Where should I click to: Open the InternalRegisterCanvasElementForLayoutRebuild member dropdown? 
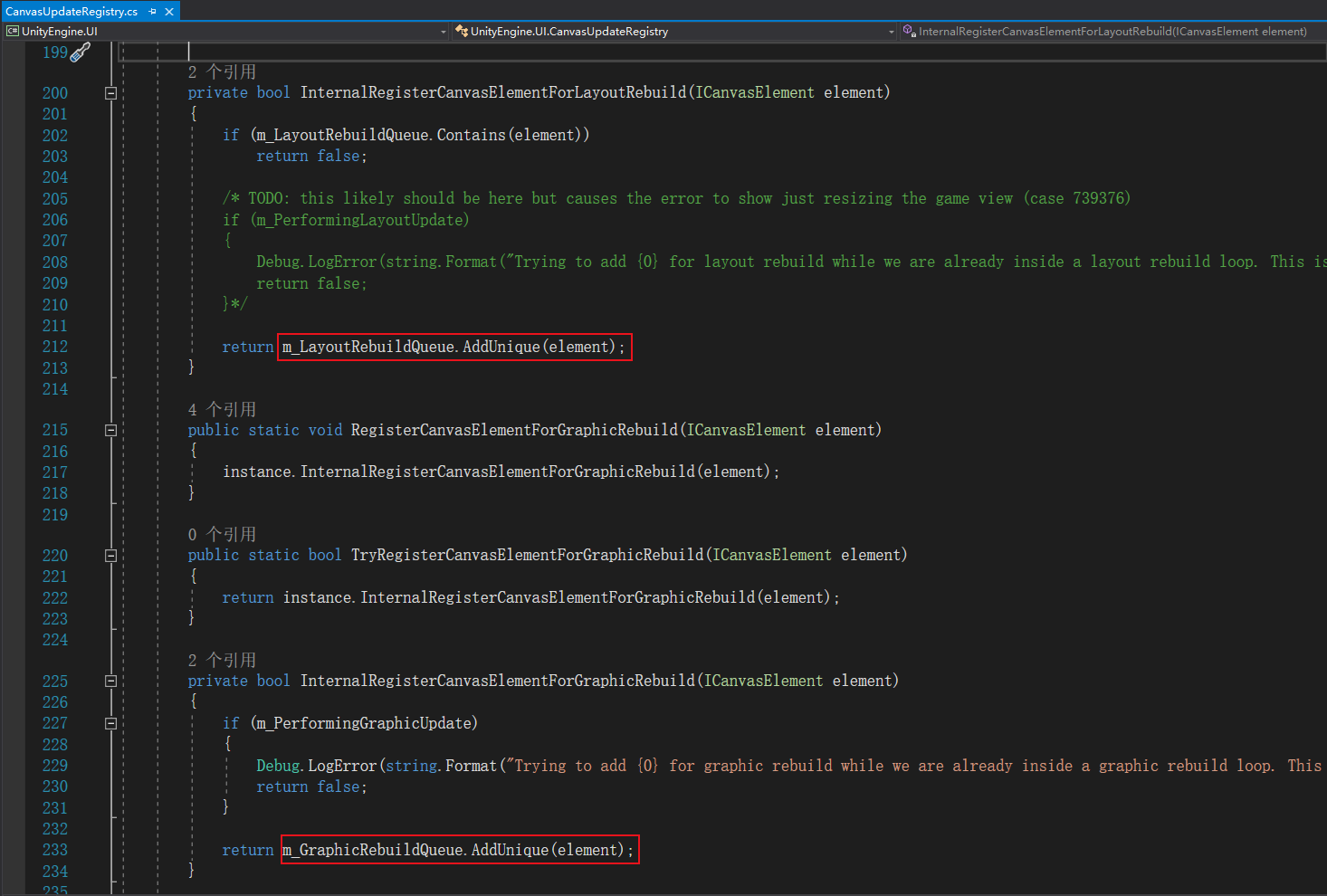(1113, 32)
